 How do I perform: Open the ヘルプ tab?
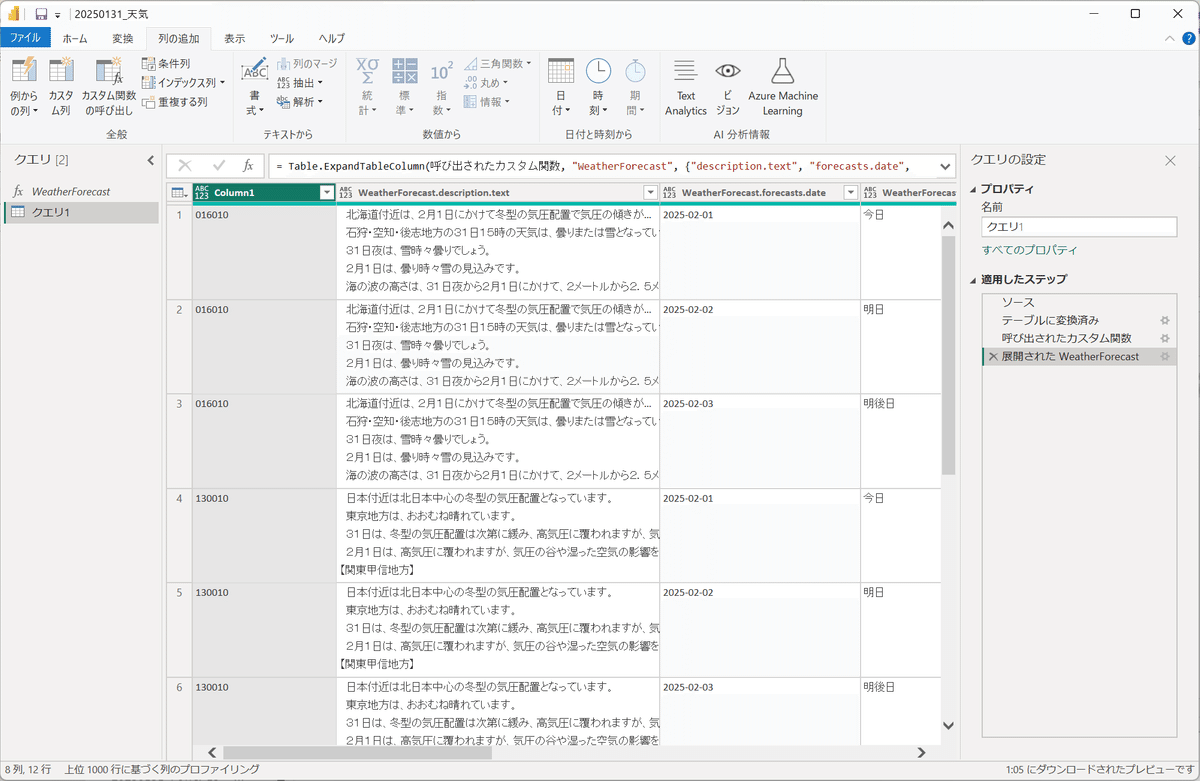332,38
